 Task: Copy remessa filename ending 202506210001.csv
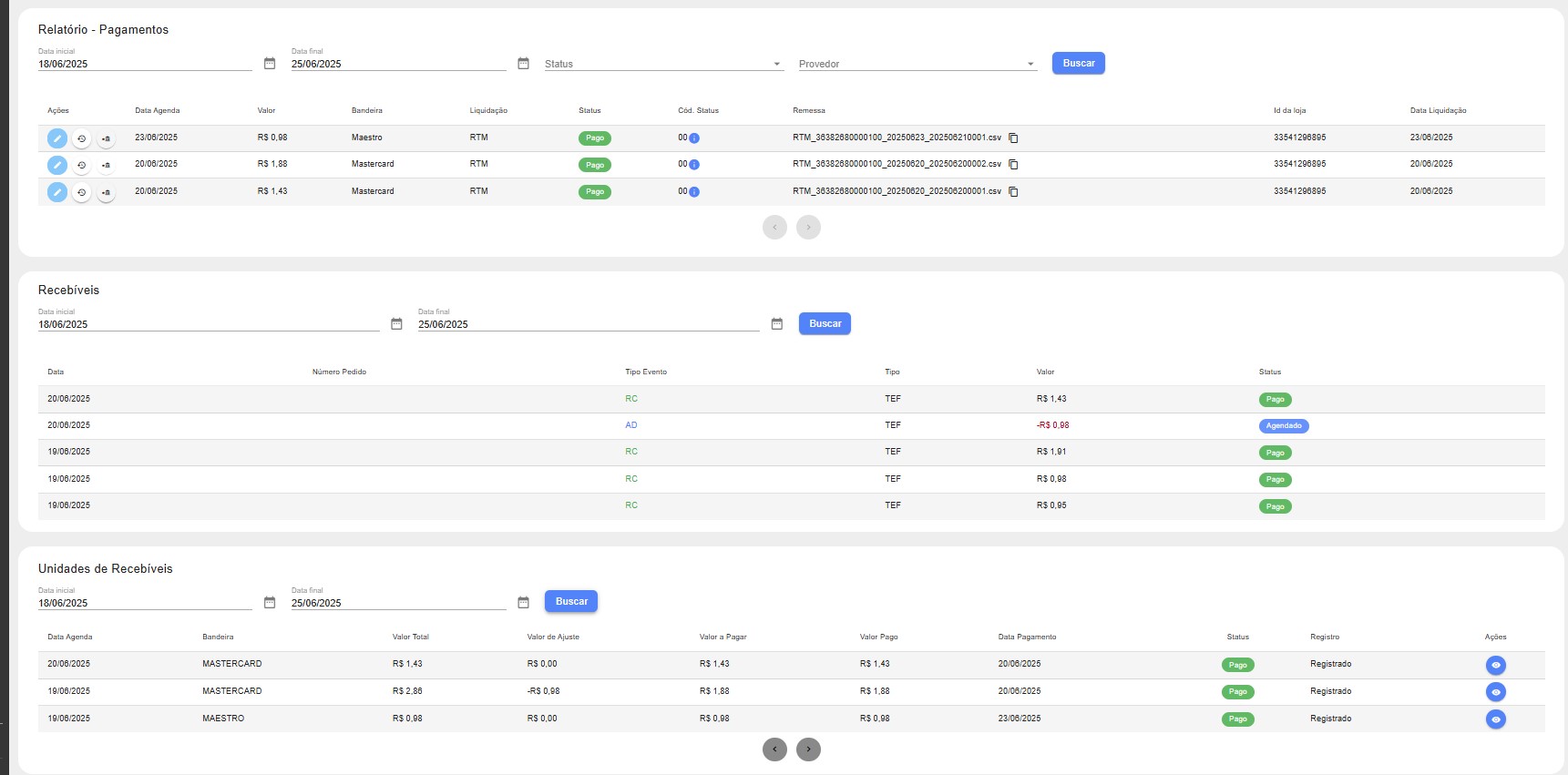pos(1013,138)
